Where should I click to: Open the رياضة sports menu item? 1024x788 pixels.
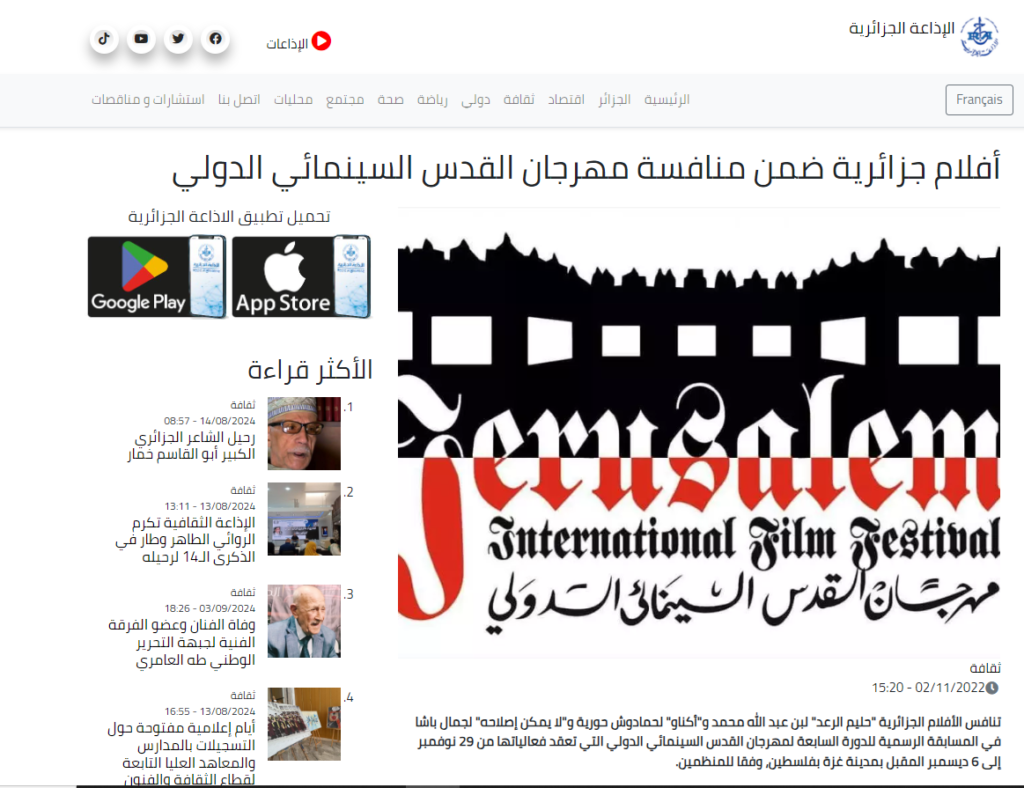point(432,99)
